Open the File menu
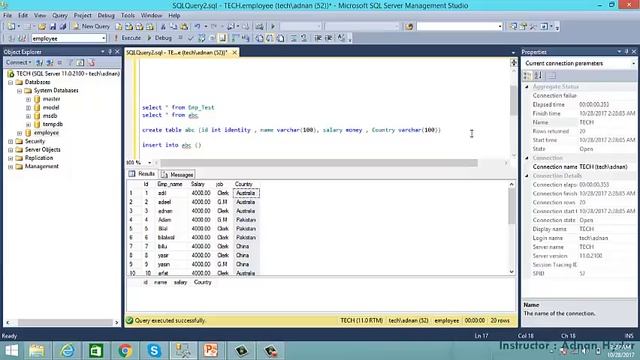640x360 pixels. tap(7, 15)
